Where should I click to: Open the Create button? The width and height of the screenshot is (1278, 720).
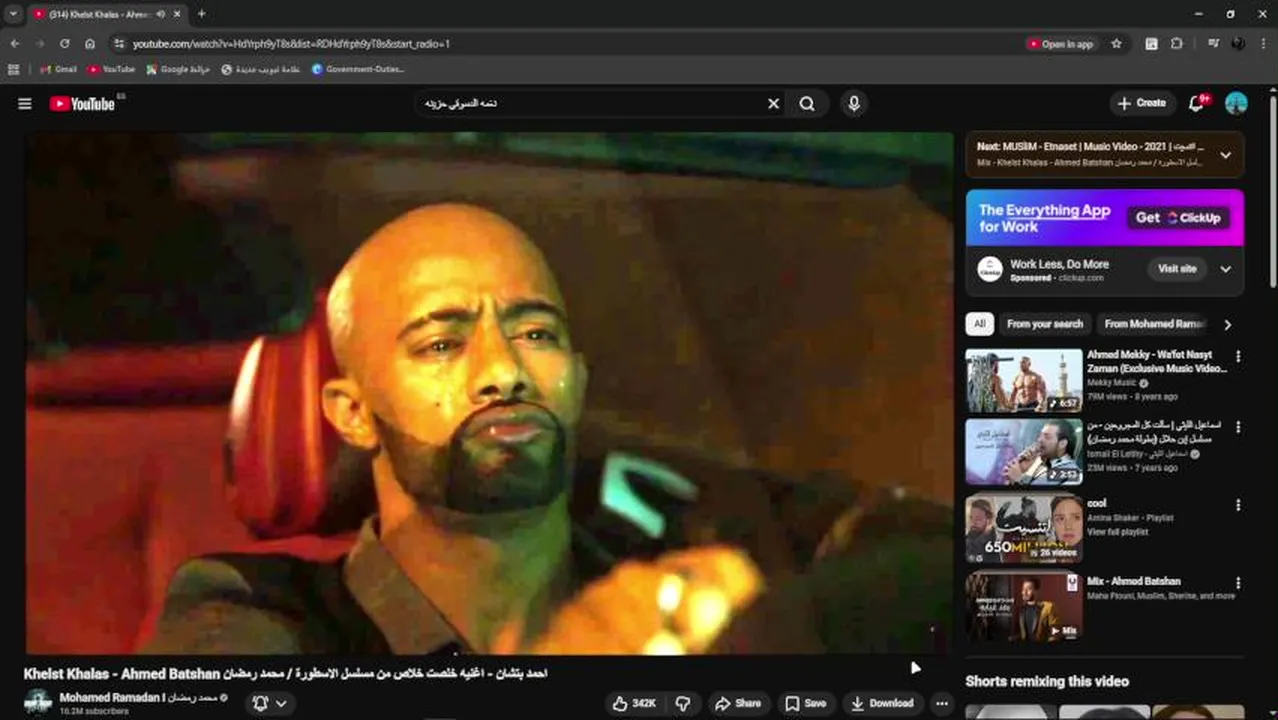pyautogui.click(x=1142, y=103)
